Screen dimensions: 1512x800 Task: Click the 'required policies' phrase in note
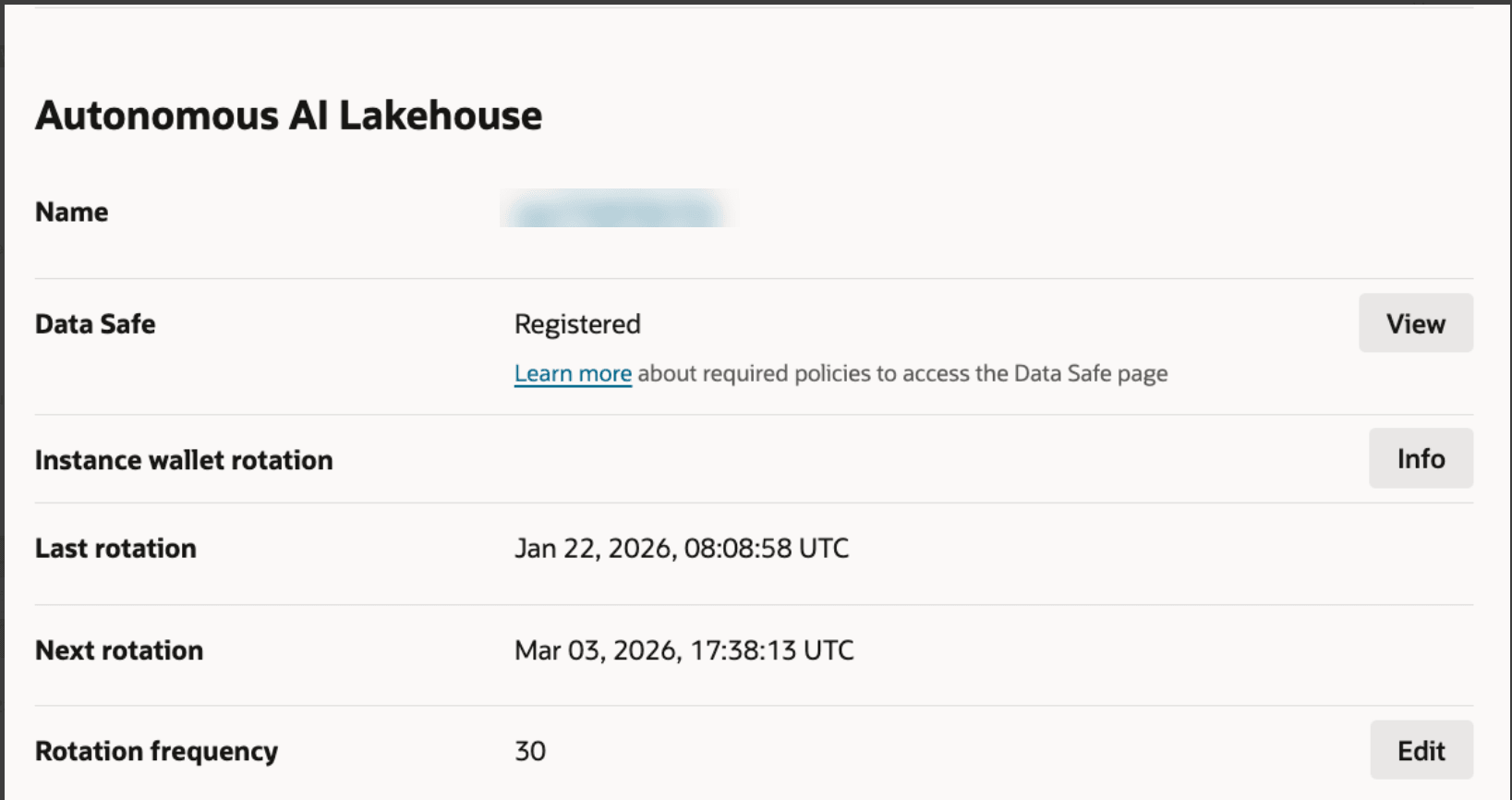coord(788,373)
